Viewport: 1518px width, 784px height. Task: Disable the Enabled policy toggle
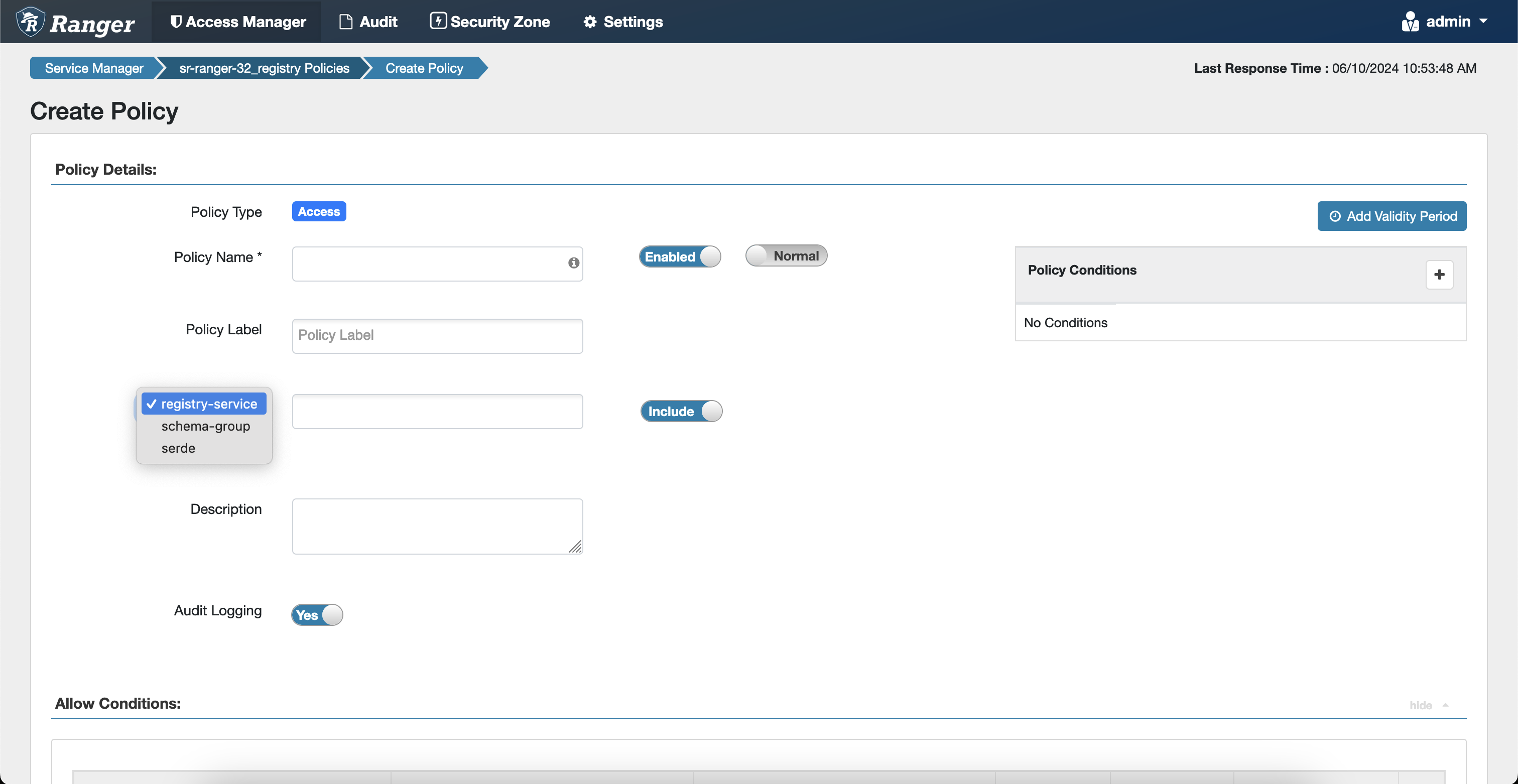[x=680, y=255]
